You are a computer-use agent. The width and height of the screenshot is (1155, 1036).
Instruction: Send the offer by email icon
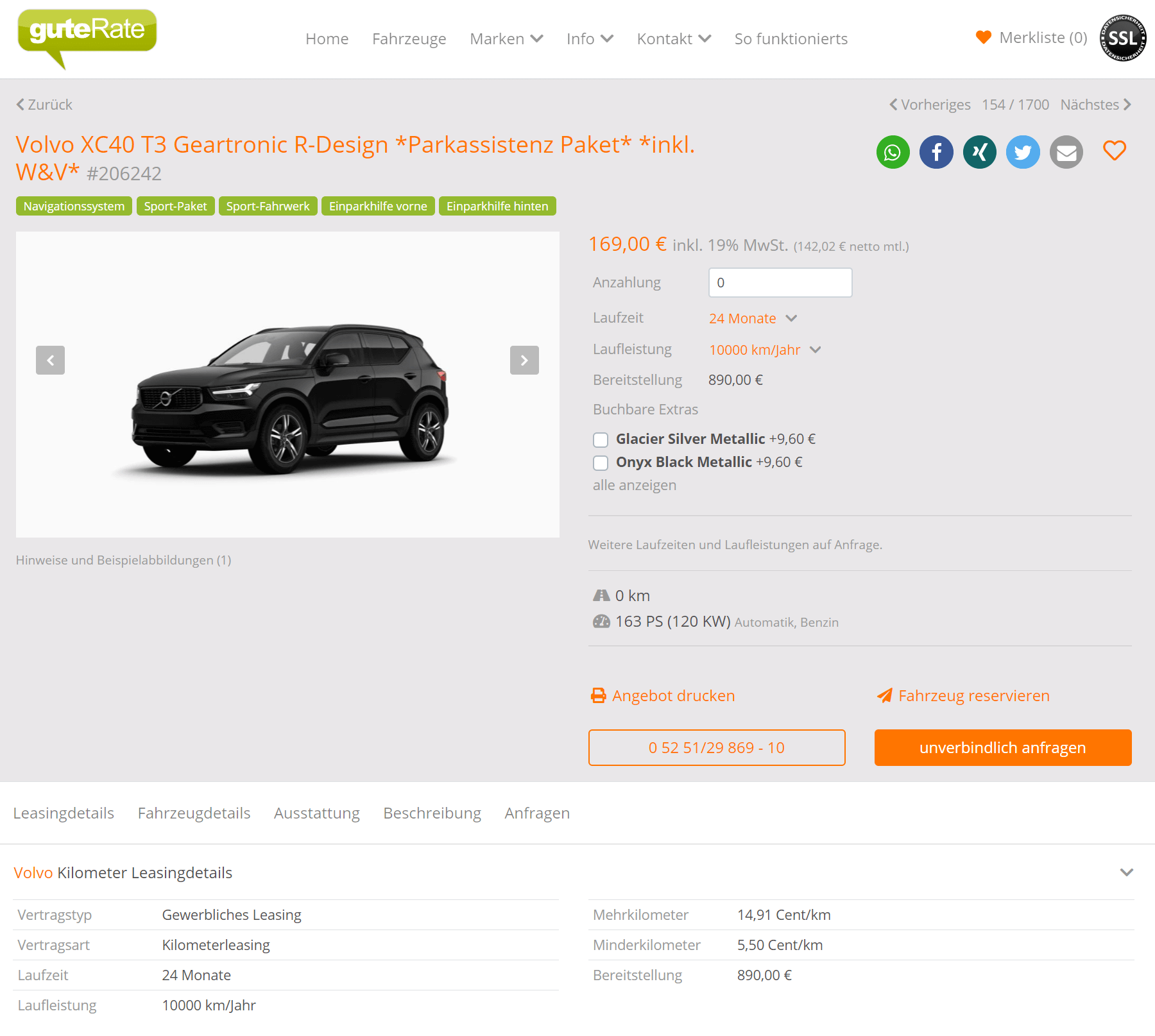[1066, 153]
